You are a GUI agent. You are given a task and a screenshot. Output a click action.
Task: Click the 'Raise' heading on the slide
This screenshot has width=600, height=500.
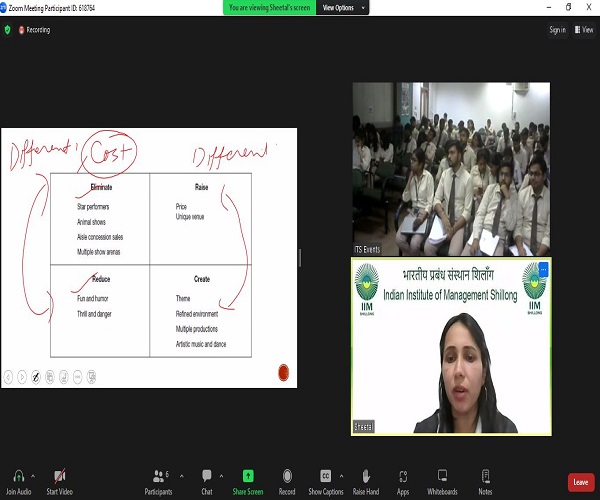[201, 187]
